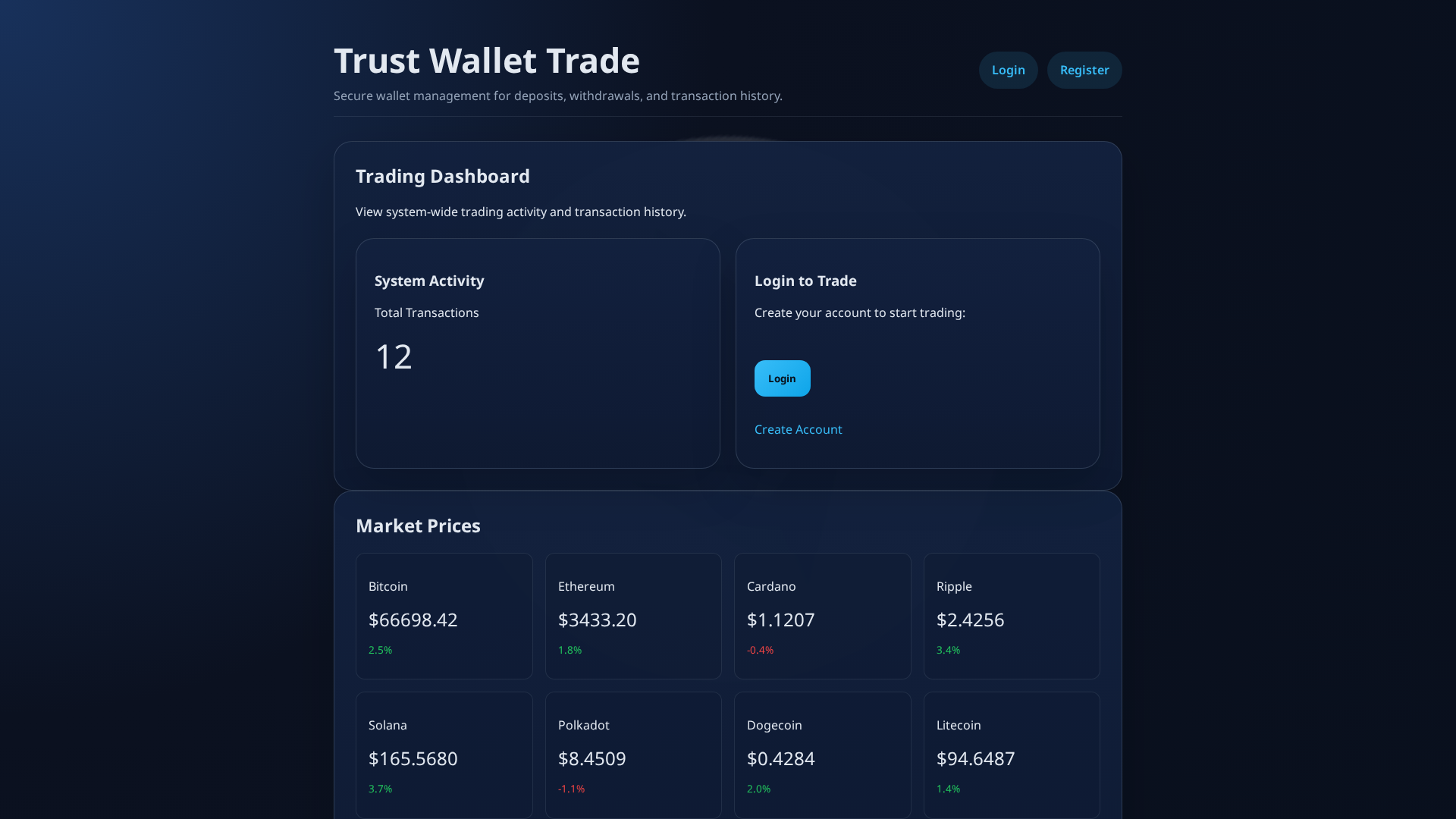
Task: Click the Ripple market card
Action: [x=1011, y=616]
